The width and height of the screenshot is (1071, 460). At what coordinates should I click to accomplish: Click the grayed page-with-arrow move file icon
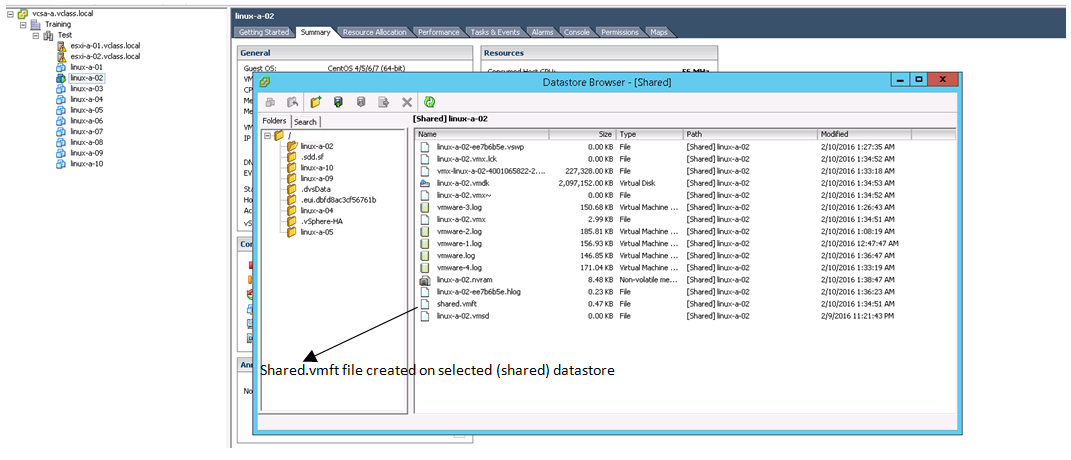[384, 102]
